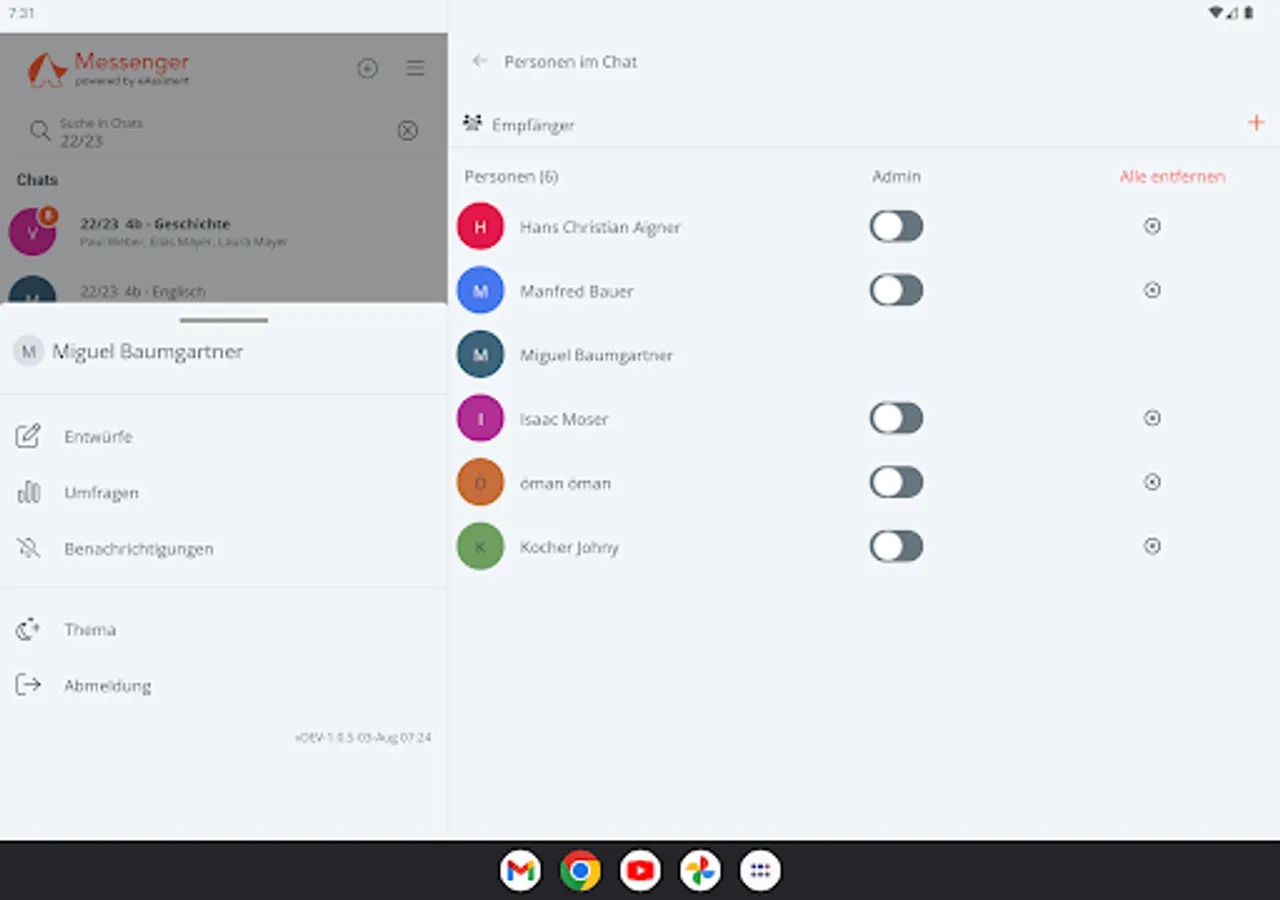Remove Manfred Bauer from chat

[1152, 290]
